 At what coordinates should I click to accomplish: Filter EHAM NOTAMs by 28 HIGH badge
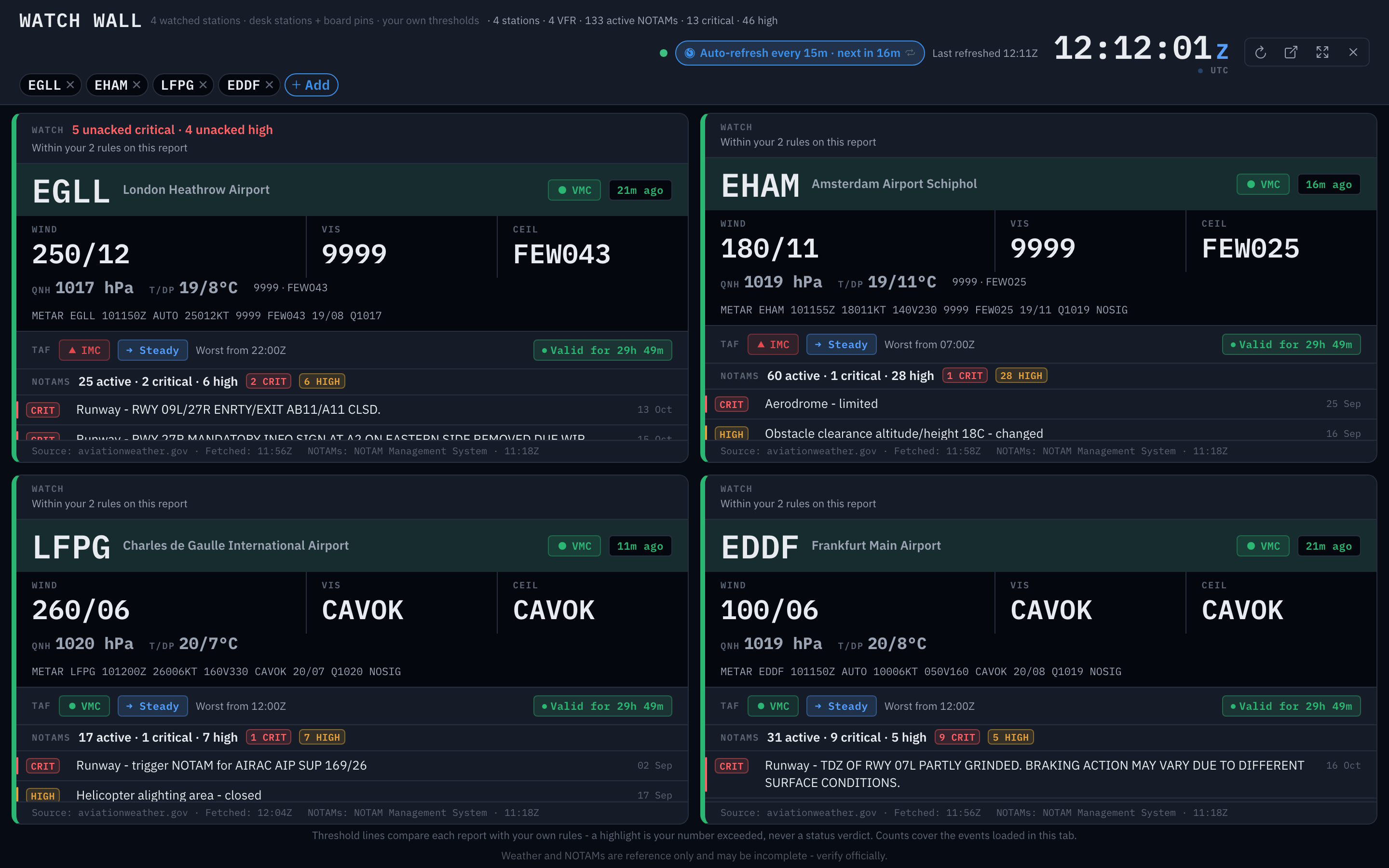[1021, 376]
